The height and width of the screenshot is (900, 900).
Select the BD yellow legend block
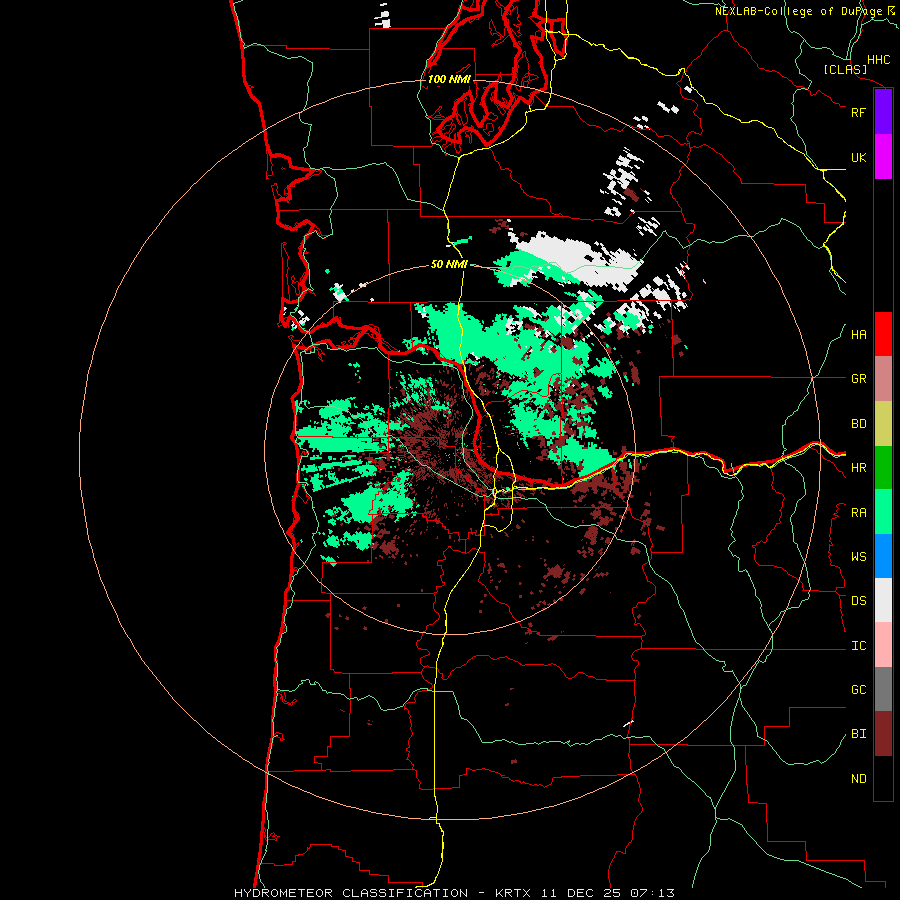tap(883, 424)
